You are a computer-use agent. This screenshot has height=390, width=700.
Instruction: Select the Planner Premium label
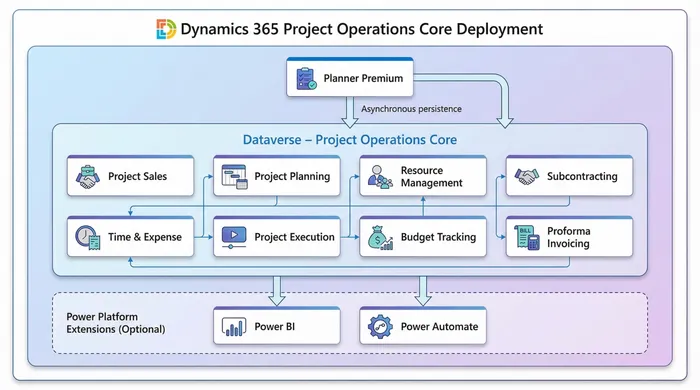(x=363, y=79)
